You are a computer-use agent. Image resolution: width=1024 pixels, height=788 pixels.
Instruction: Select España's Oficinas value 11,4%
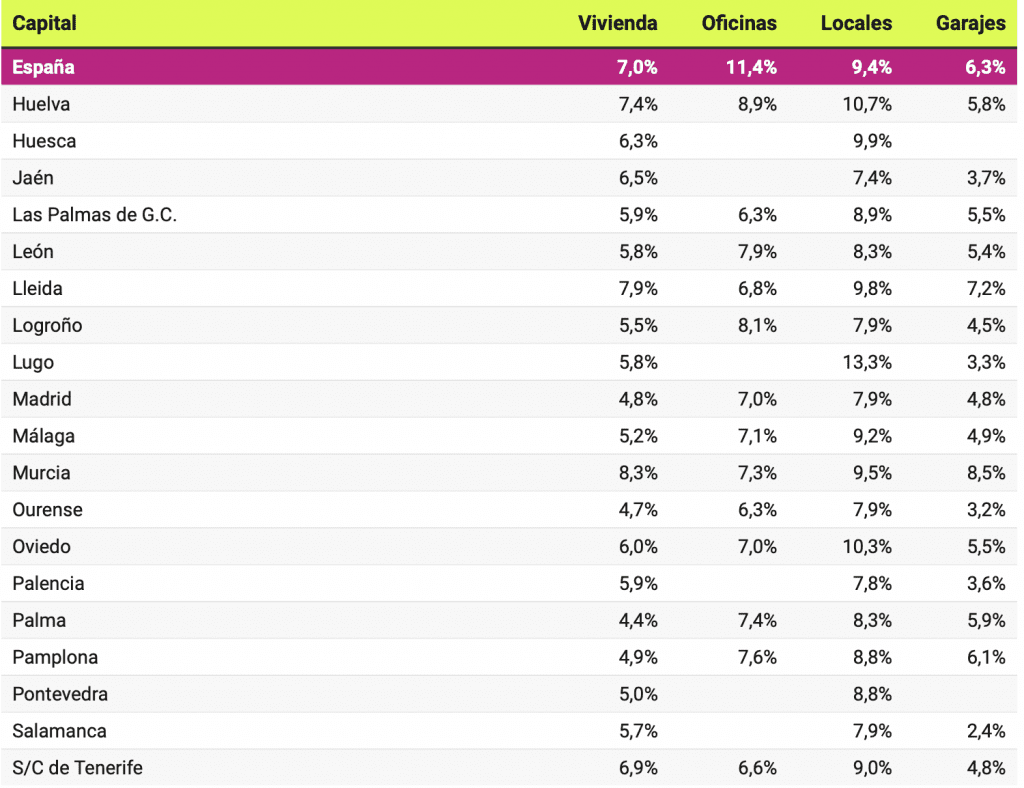[x=751, y=68]
